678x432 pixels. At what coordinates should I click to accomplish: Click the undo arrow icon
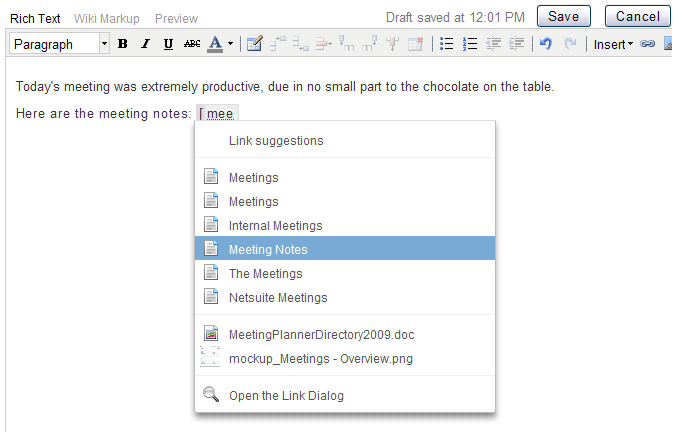(546, 44)
